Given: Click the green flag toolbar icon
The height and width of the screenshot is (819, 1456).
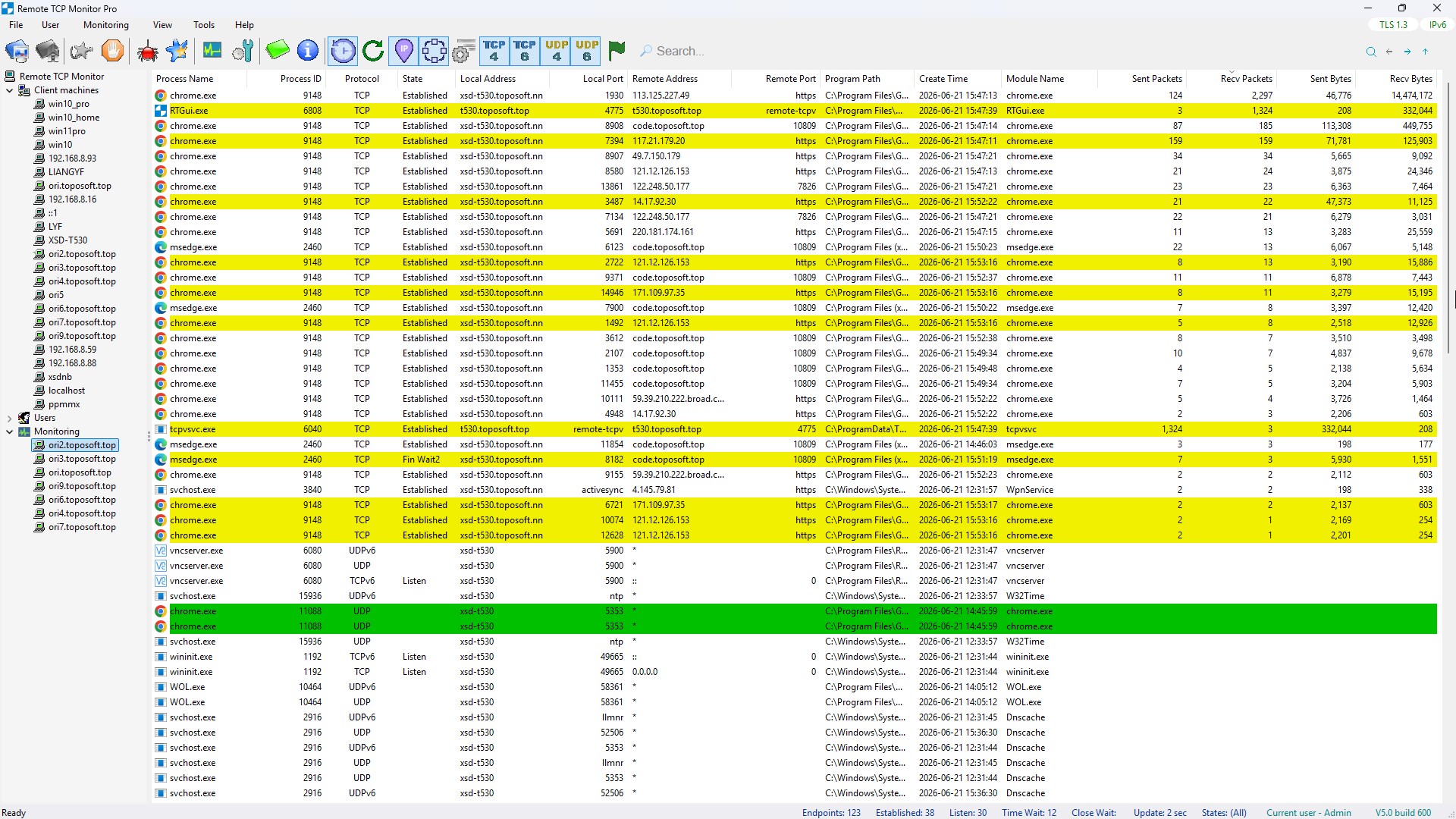Looking at the screenshot, I should pyautogui.click(x=617, y=51).
